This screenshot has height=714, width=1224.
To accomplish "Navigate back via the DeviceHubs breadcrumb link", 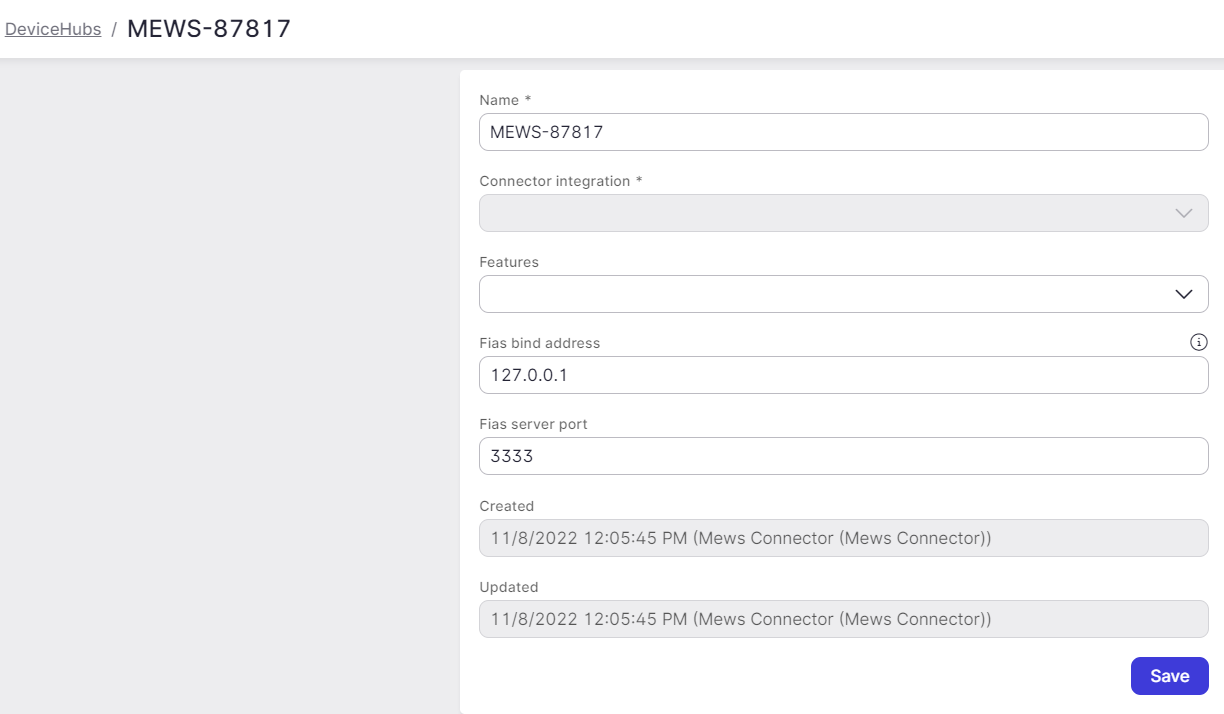I will click(x=52, y=29).
